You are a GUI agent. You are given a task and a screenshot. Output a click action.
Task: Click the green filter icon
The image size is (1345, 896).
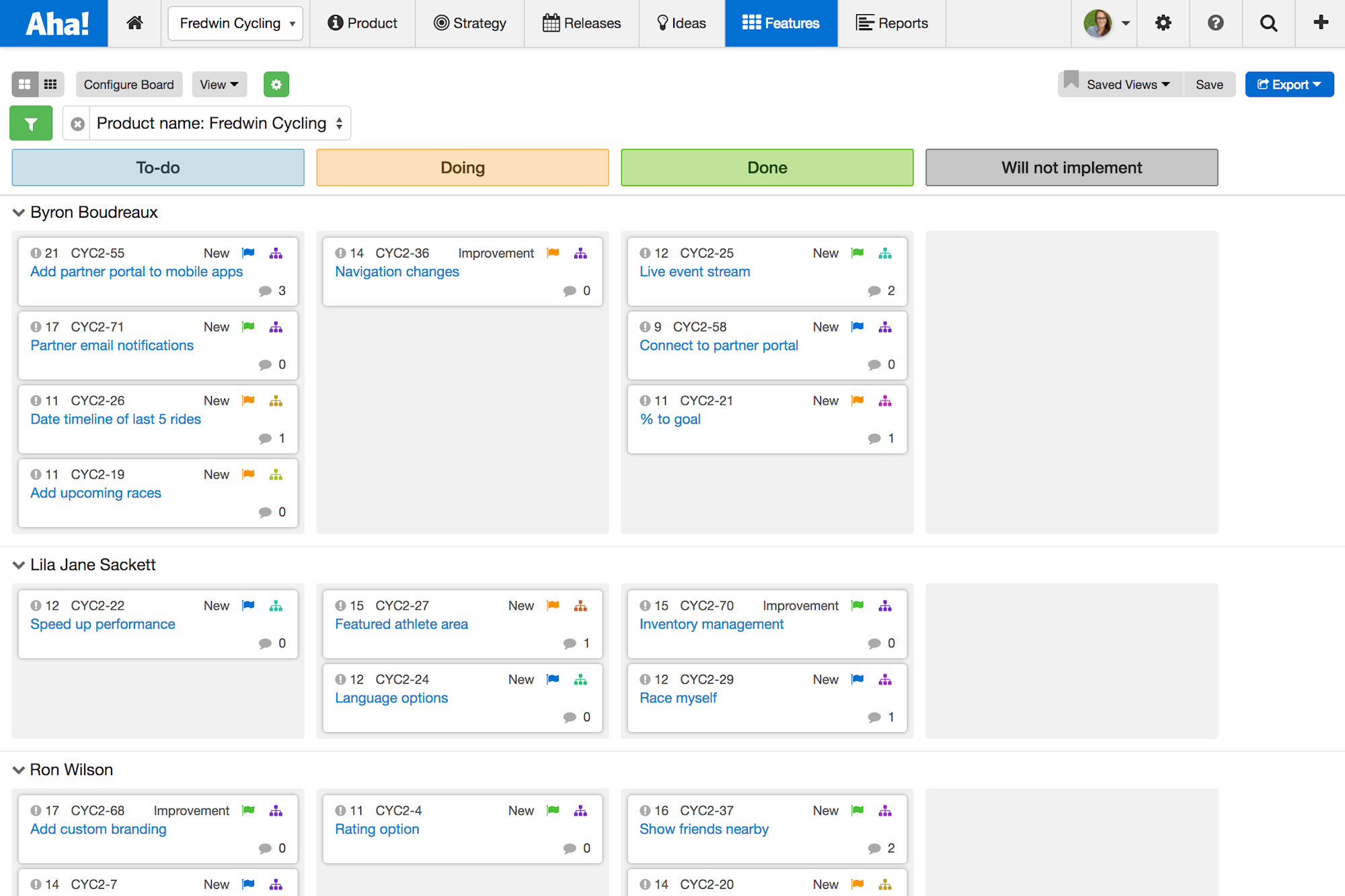pos(31,123)
